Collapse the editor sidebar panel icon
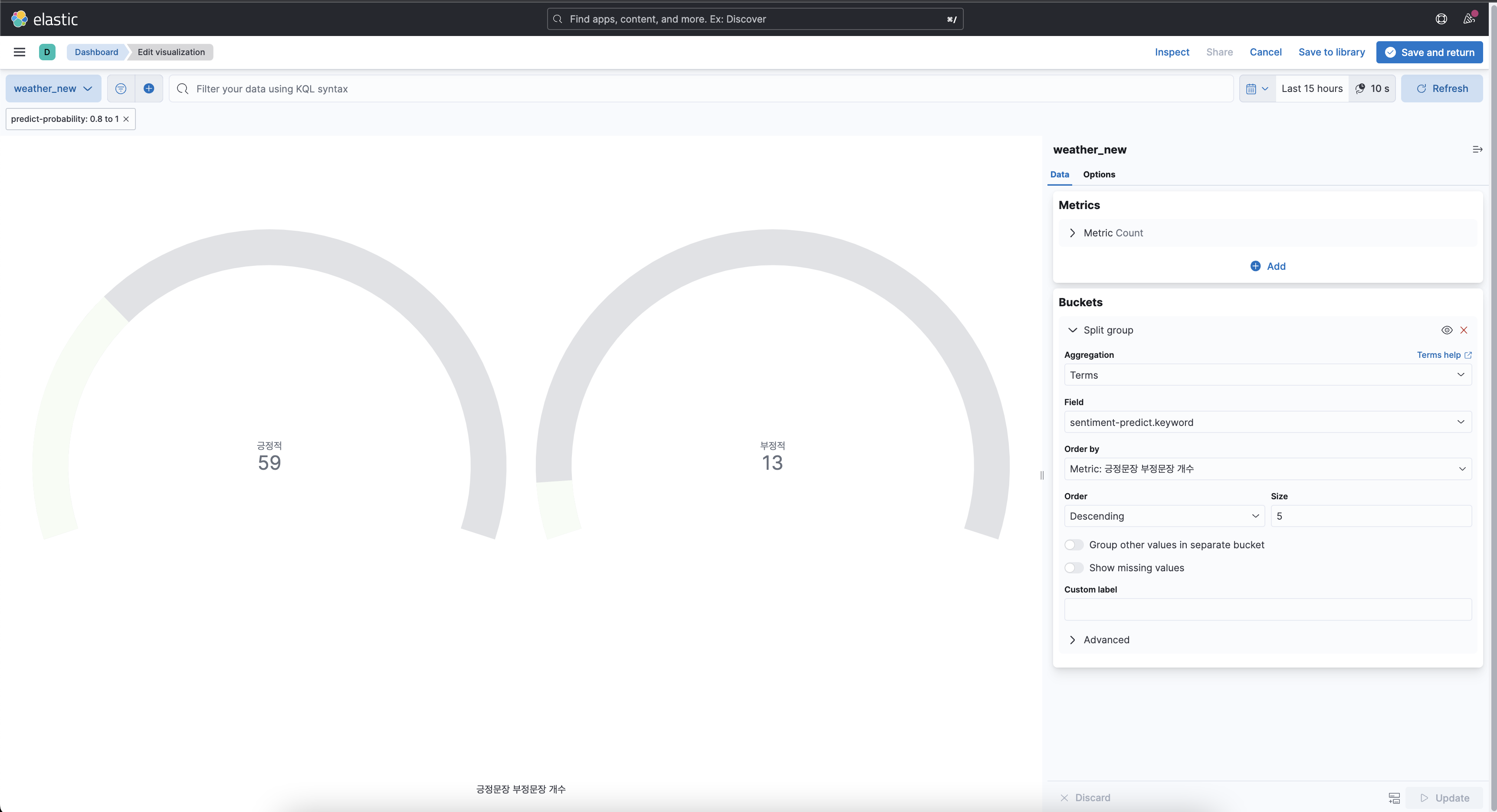The height and width of the screenshot is (812, 1497). coord(1477,150)
